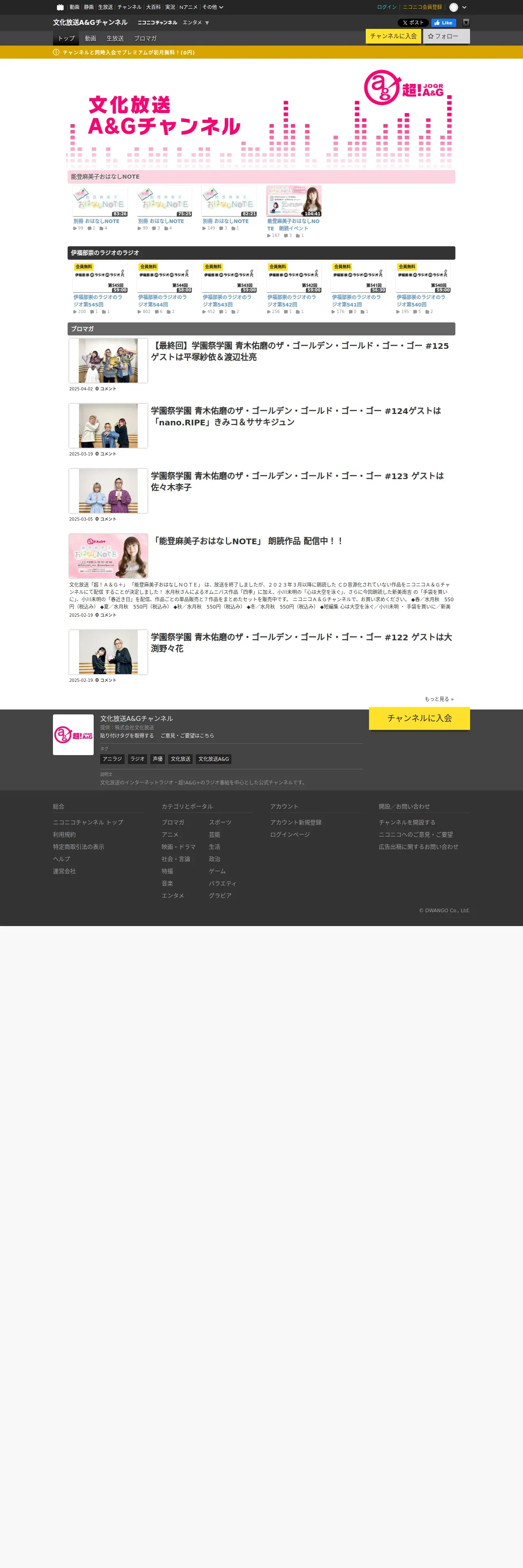Open article #125 thumbnail image

[108, 360]
